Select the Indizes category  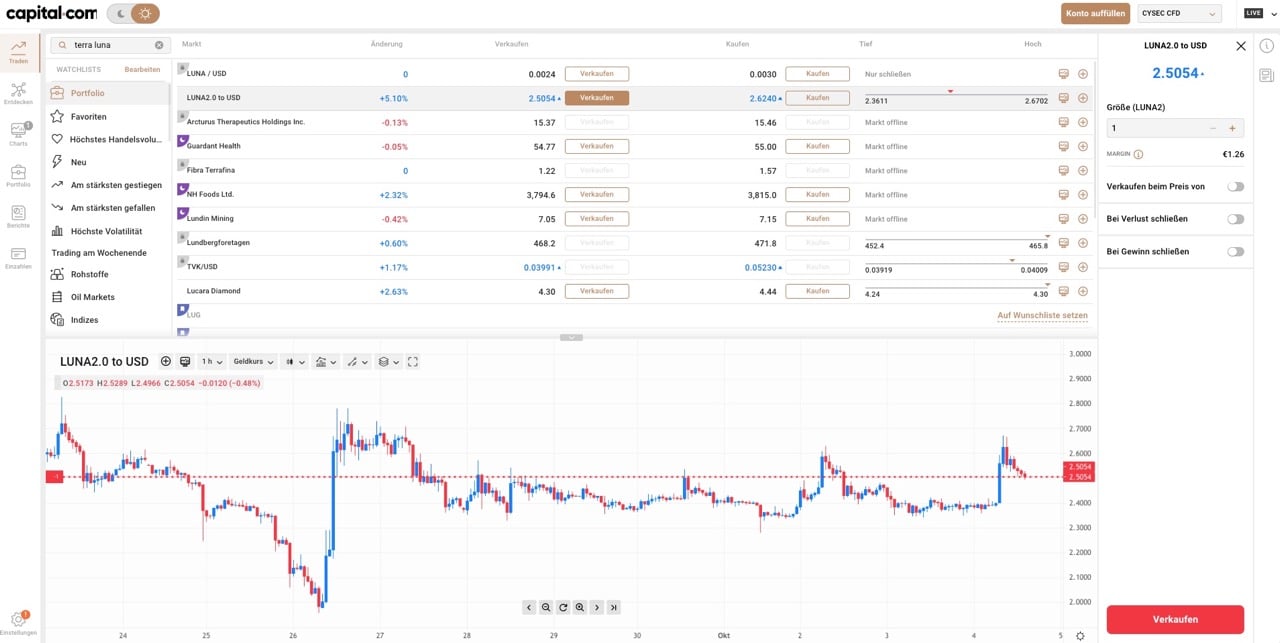(106, 320)
